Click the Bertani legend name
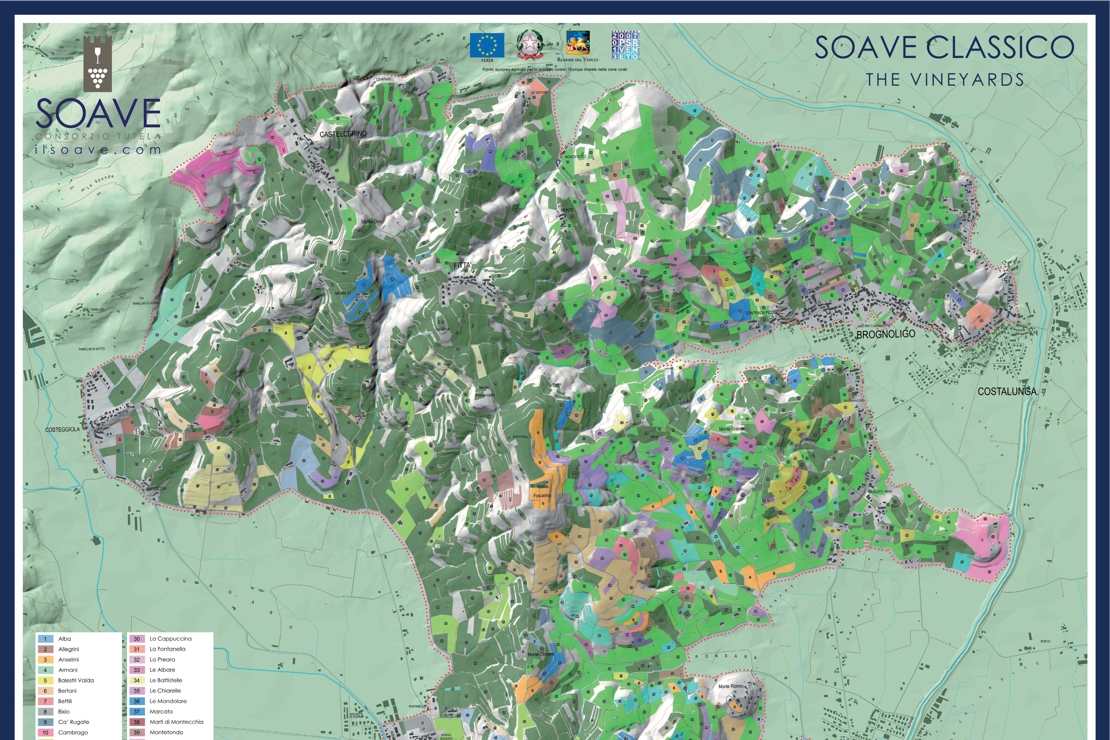1110x740 pixels. 67,691
